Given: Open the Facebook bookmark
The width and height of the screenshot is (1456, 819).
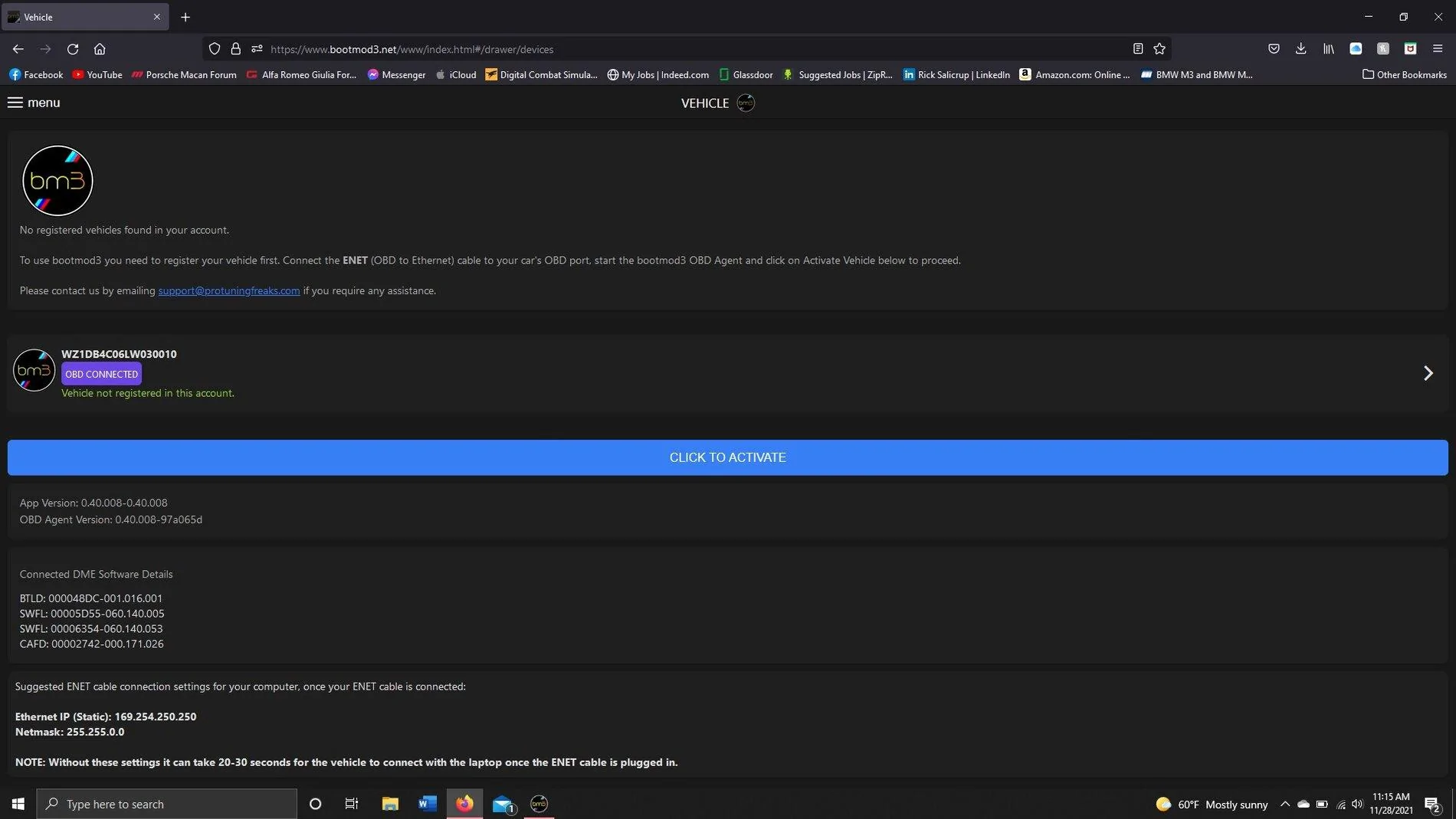Looking at the screenshot, I should [x=36, y=74].
